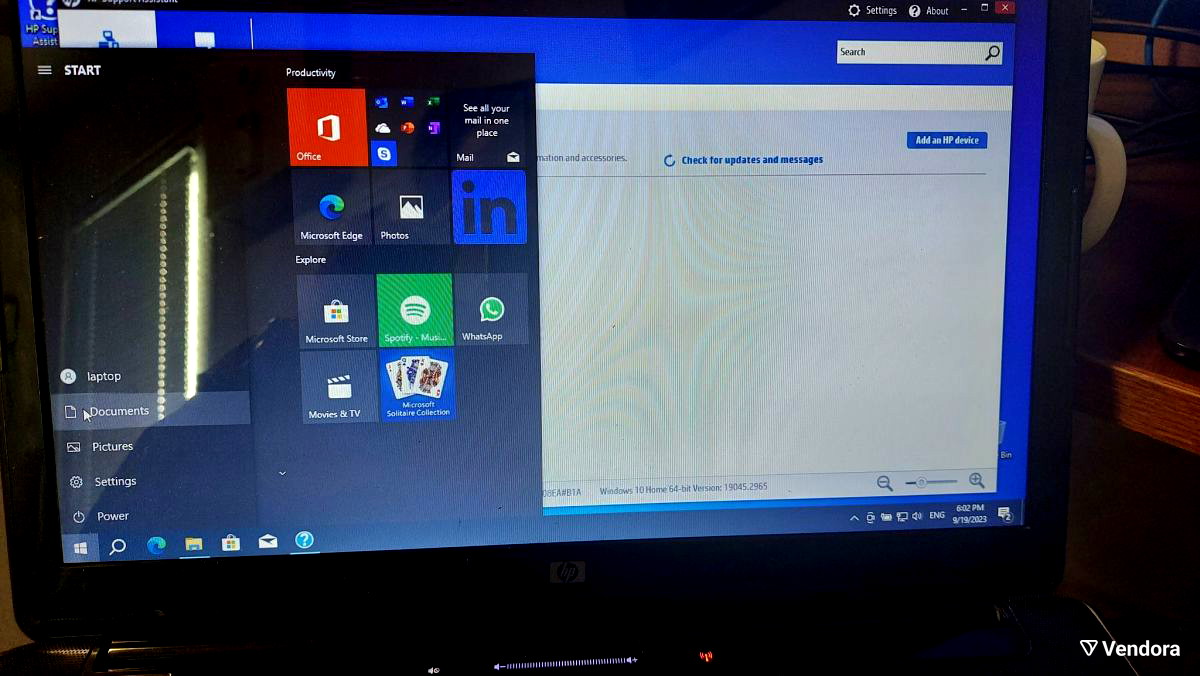This screenshot has width=1200, height=676.
Task: Open Microsoft Store from the taskbar
Action: point(231,543)
